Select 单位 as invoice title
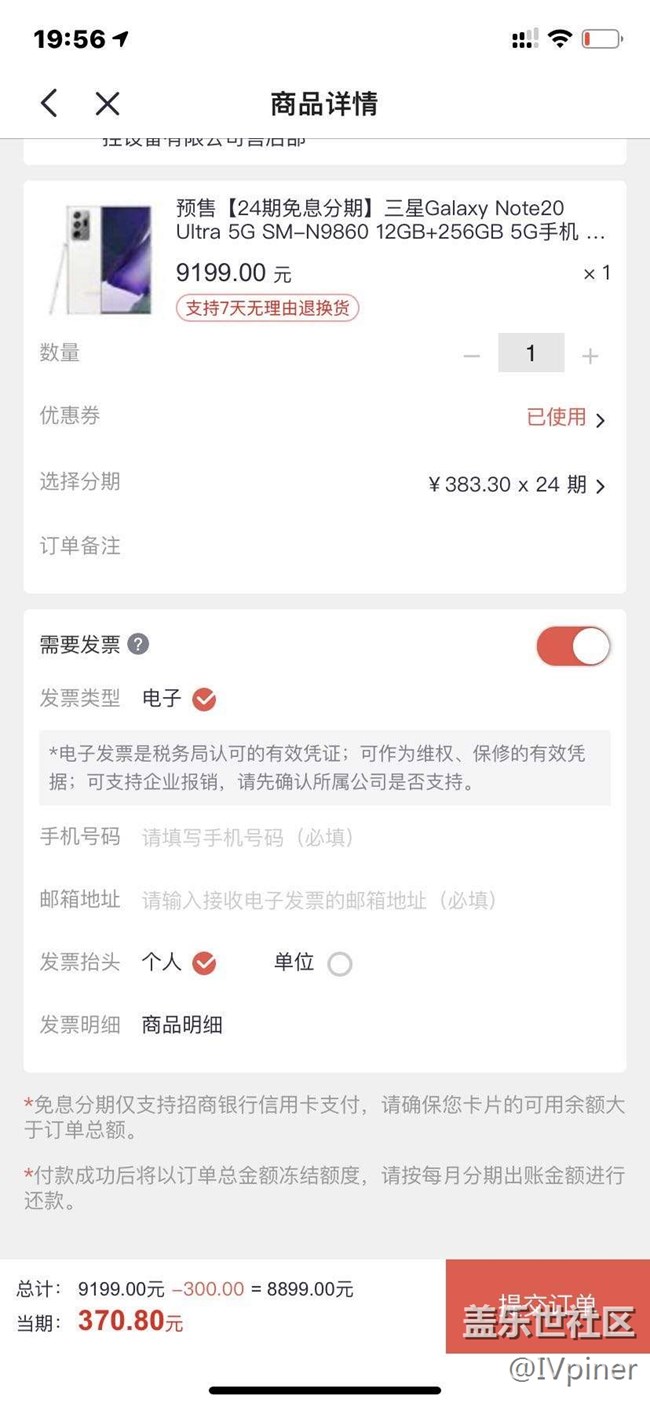 coord(339,963)
